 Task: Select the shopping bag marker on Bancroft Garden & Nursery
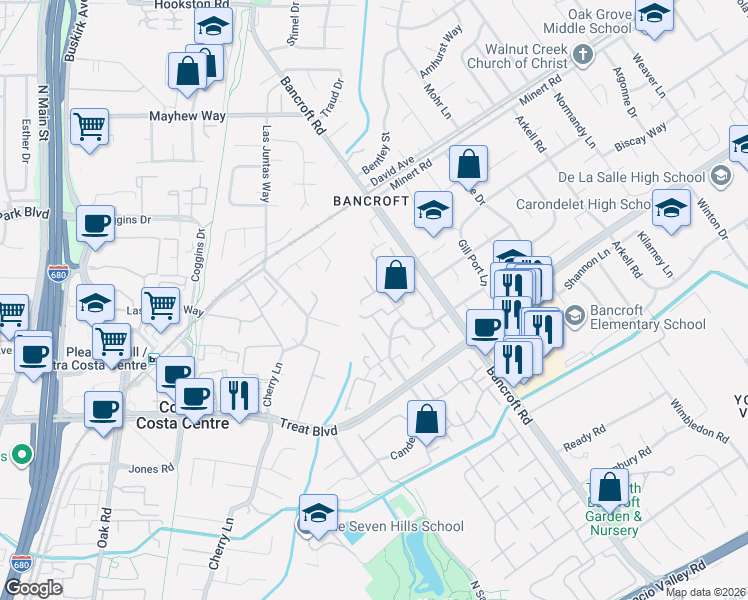pos(609,487)
